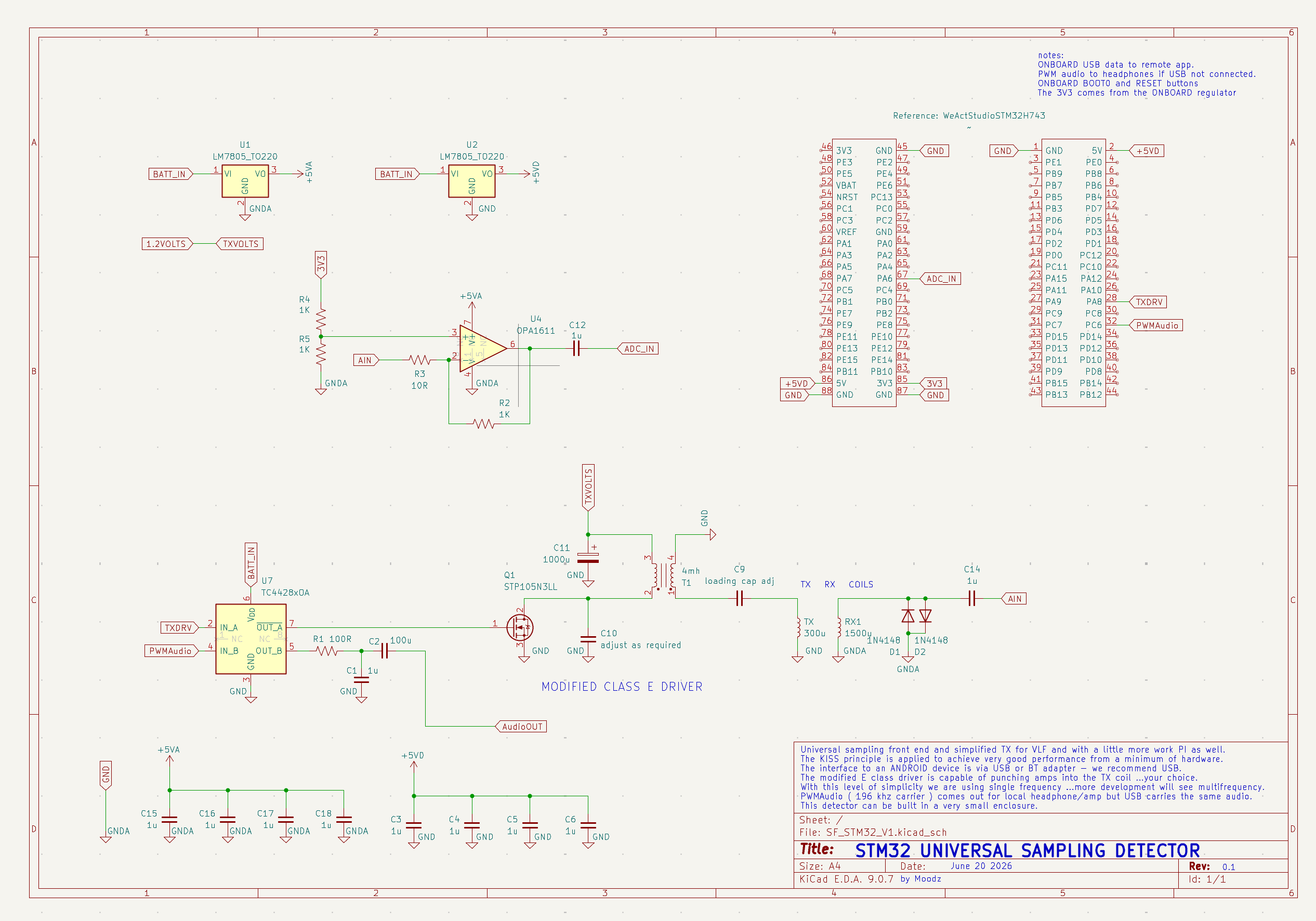Click the 'adjust as required' text by C10
1316x921 pixels.
click(x=641, y=645)
